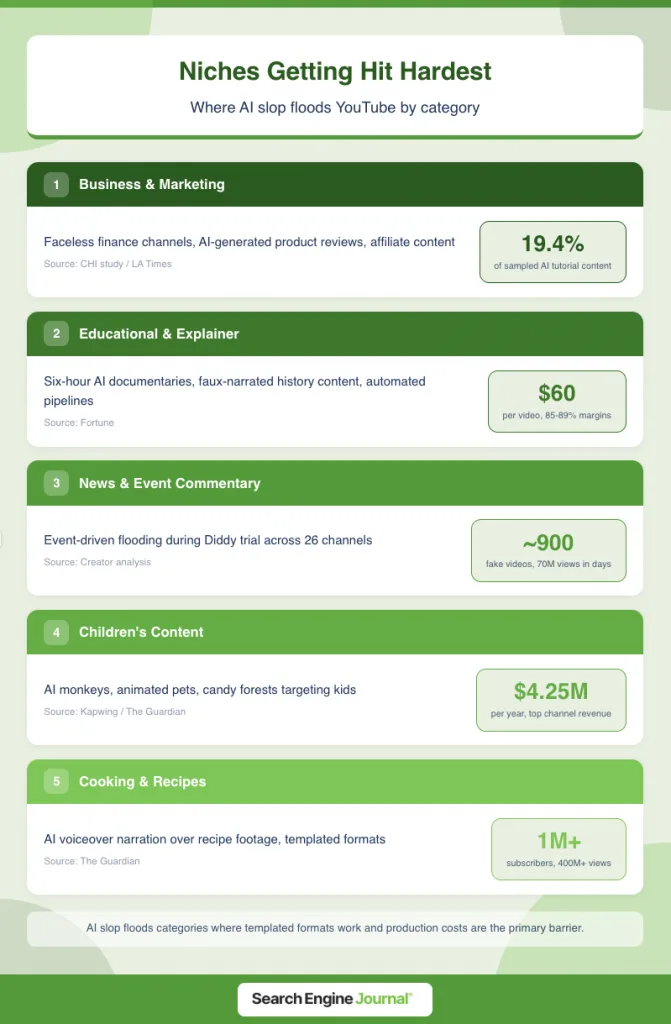Click the $60 per video statistic box

pyautogui.click(x=556, y=401)
